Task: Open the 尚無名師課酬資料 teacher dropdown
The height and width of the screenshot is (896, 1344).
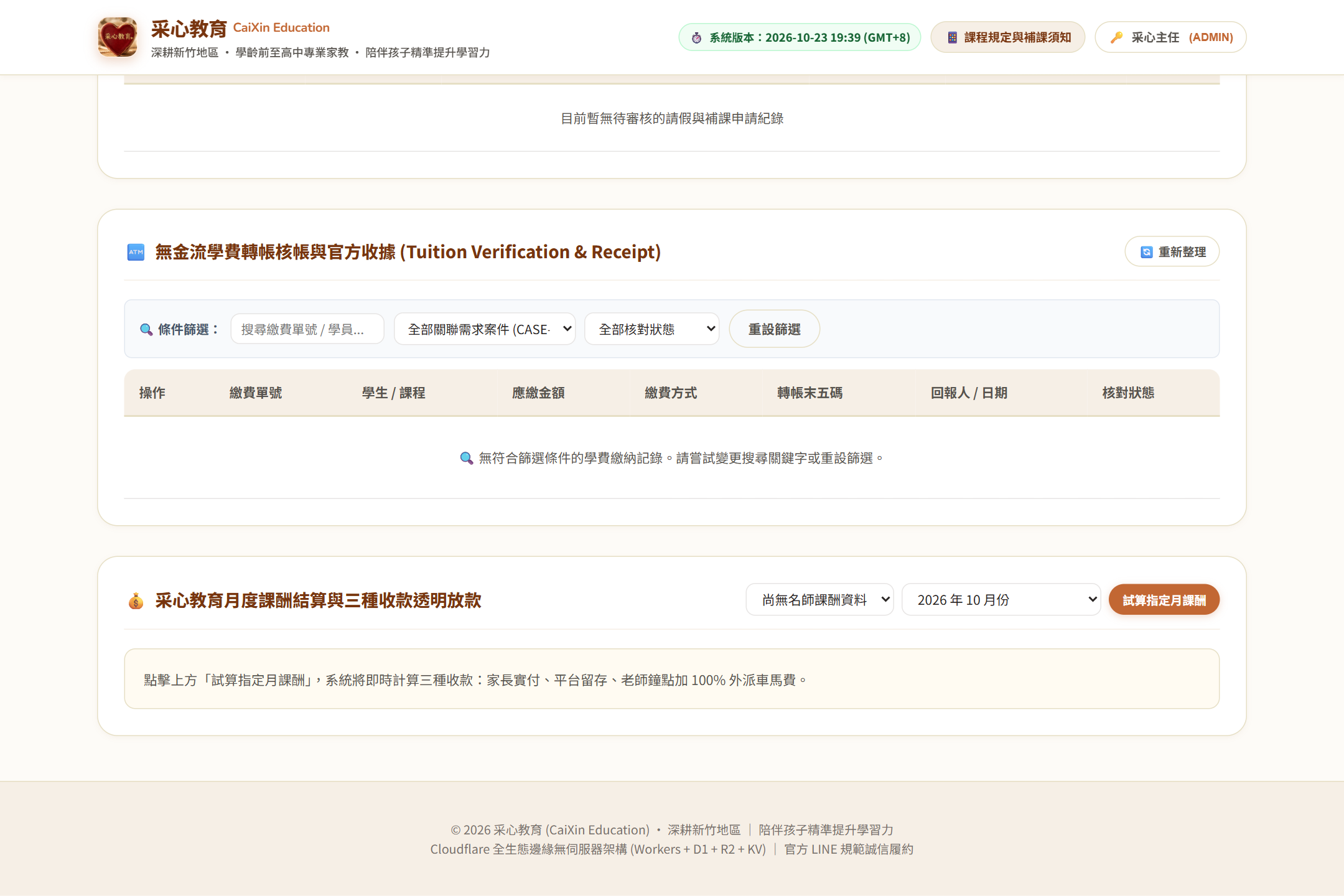Action: 819,600
